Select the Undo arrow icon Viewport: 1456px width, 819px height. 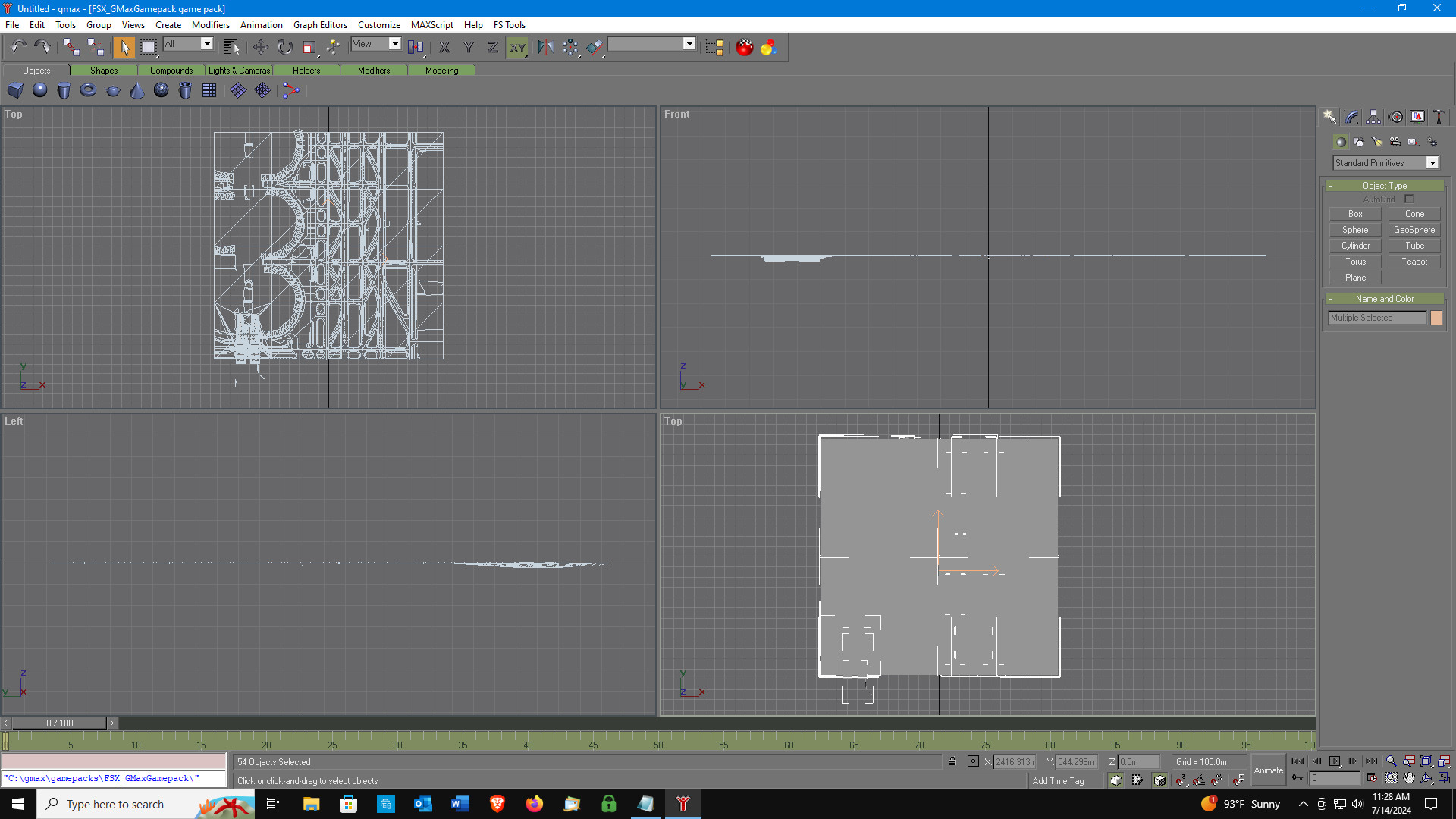point(18,47)
